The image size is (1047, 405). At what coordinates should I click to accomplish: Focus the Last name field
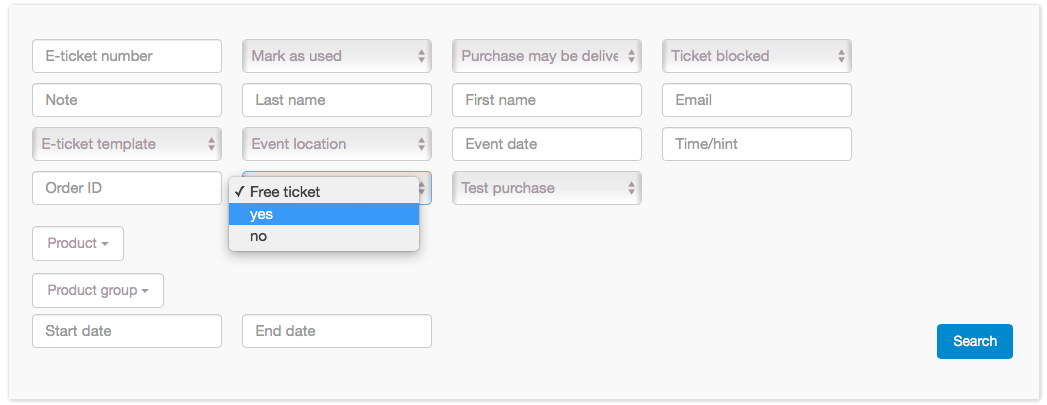click(337, 100)
